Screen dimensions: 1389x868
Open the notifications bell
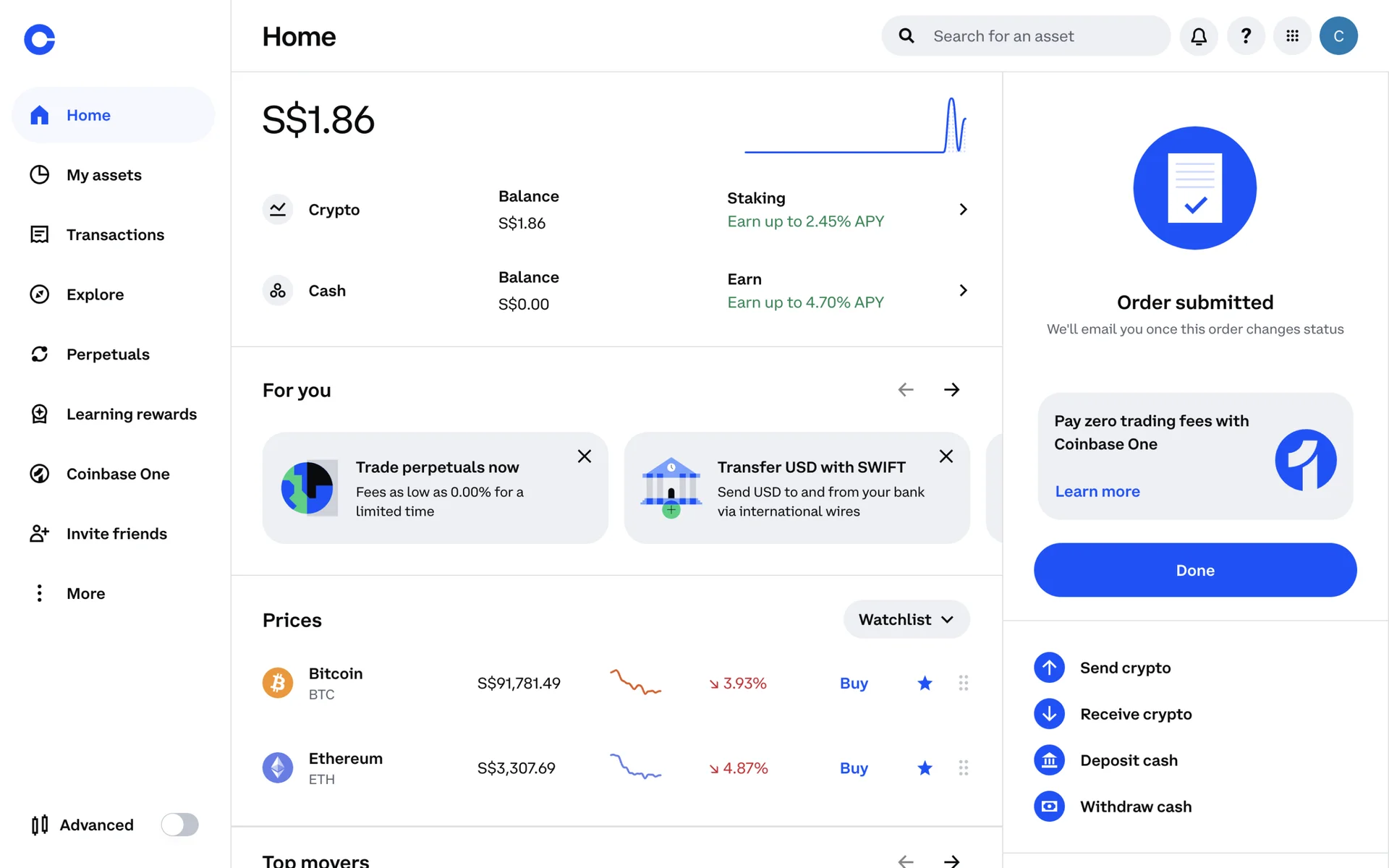tap(1199, 36)
